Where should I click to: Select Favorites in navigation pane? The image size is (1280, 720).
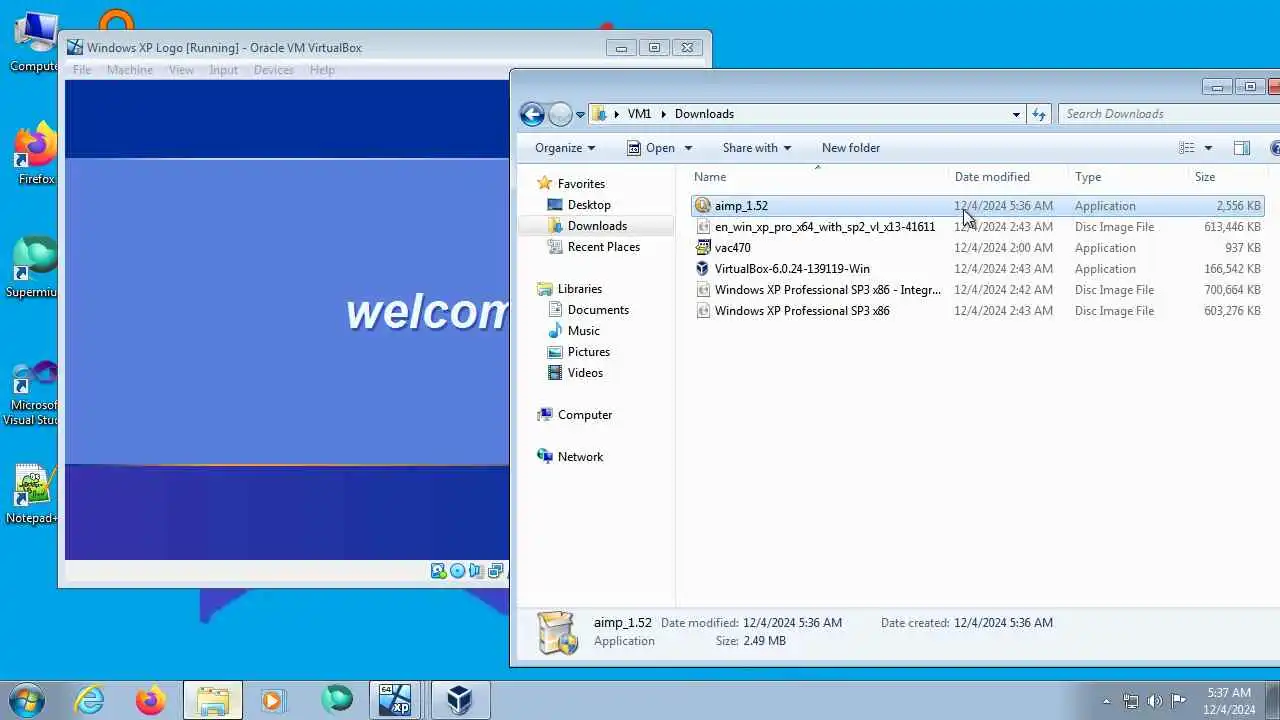pyautogui.click(x=581, y=184)
